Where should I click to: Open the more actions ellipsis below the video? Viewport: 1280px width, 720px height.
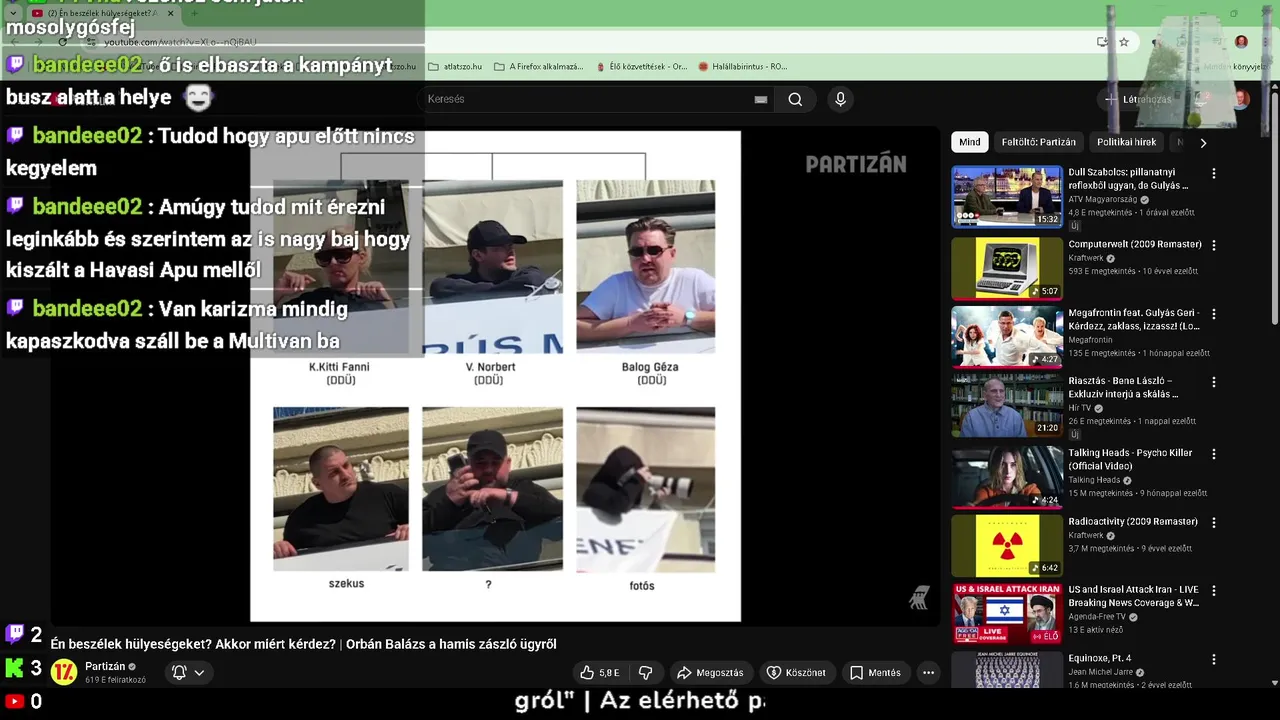[x=928, y=673]
